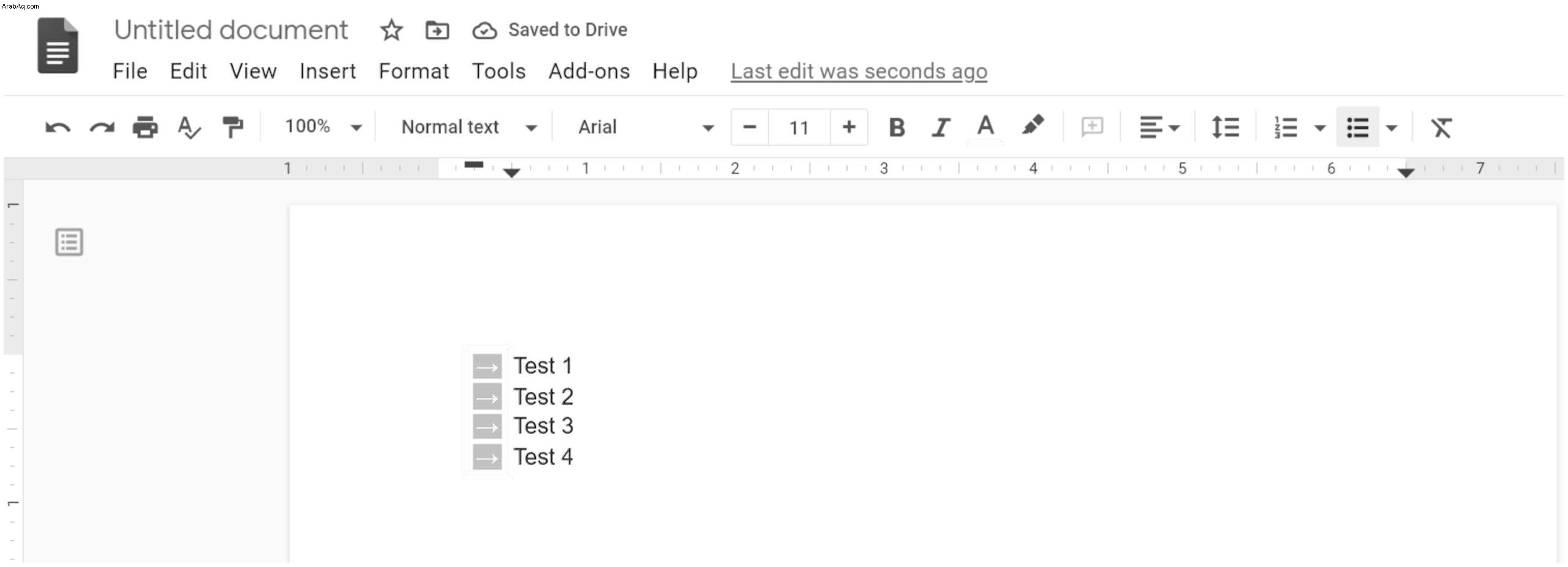Viewport: 1568px width, 567px height.
Task: Select the Paint format roller tool
Action: [233, 127]
